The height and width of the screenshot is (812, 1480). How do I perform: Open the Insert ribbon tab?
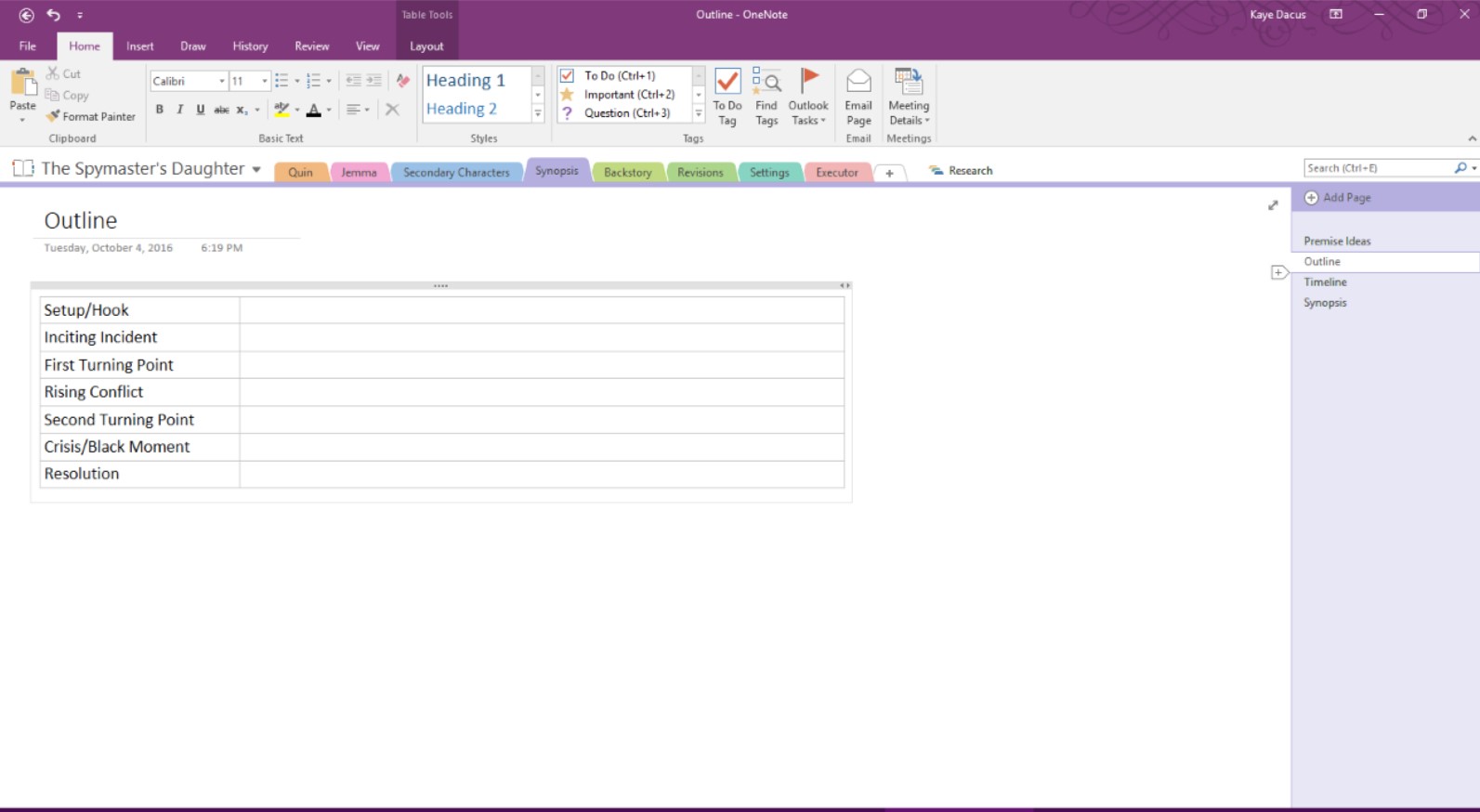point(139,46)
